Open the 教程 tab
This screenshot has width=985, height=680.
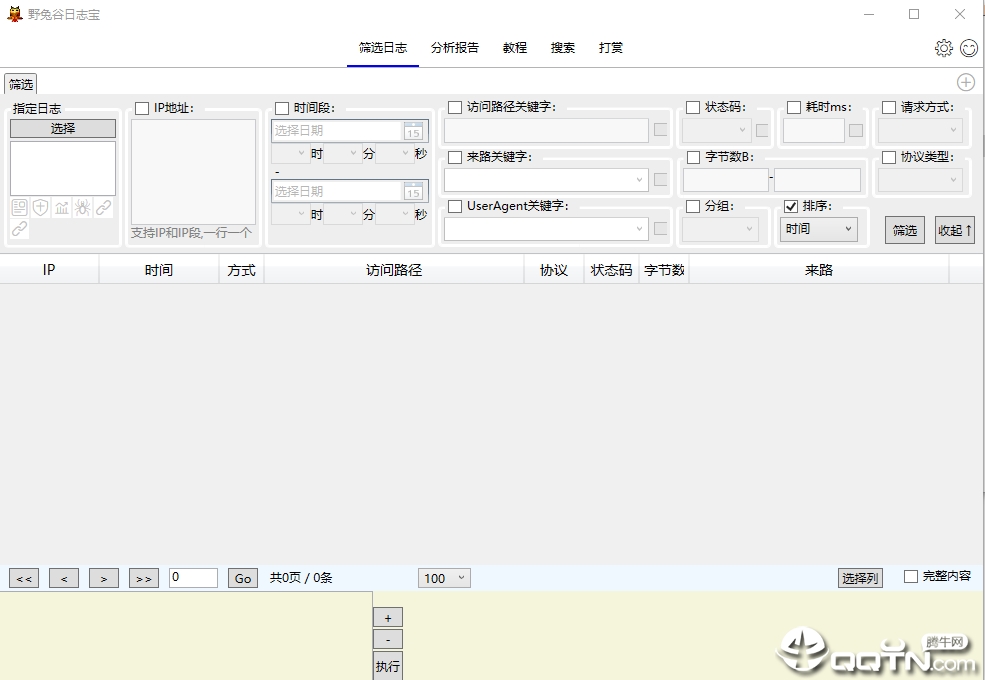[514, 48]
